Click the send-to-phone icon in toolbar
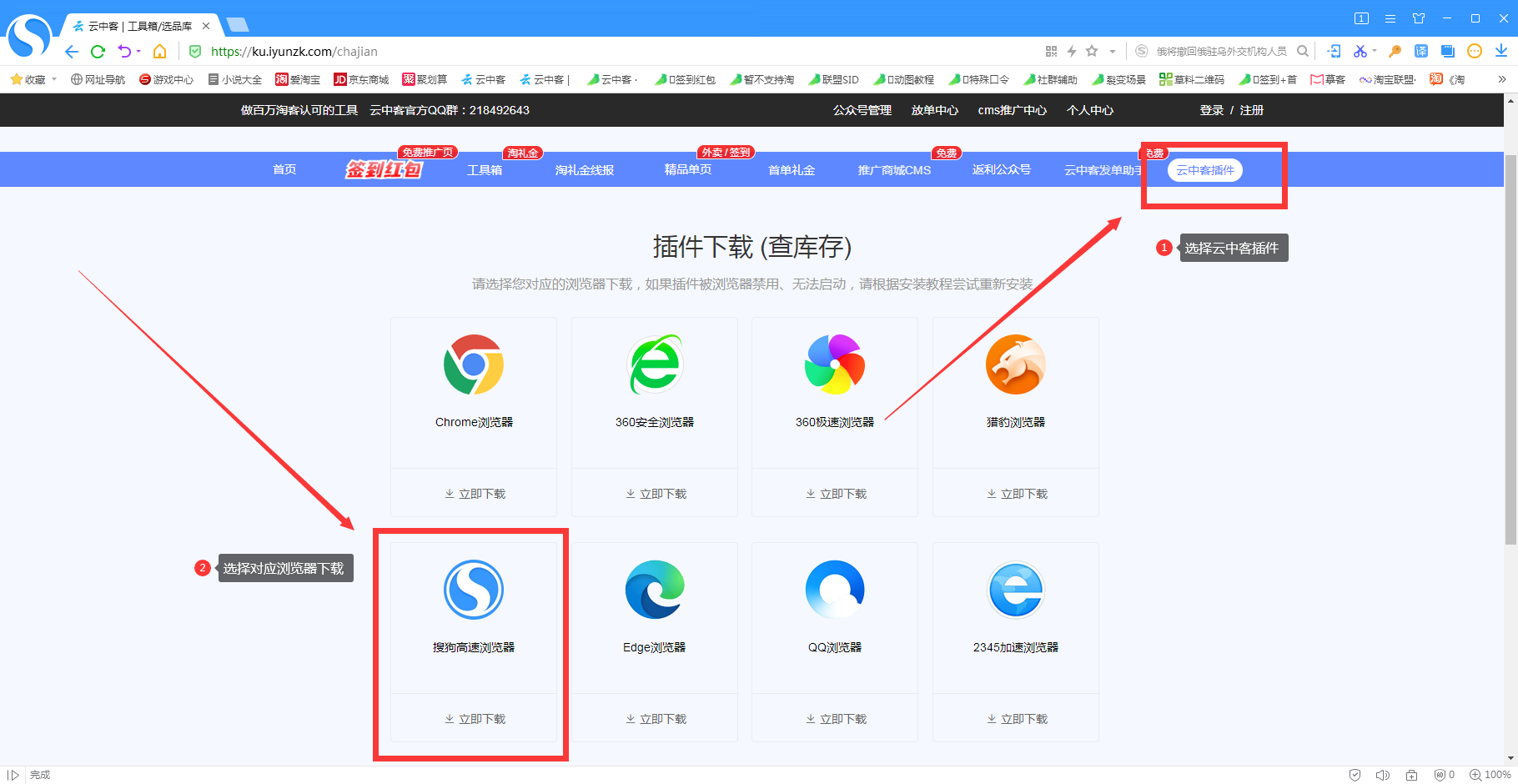 pos(1334,51)
